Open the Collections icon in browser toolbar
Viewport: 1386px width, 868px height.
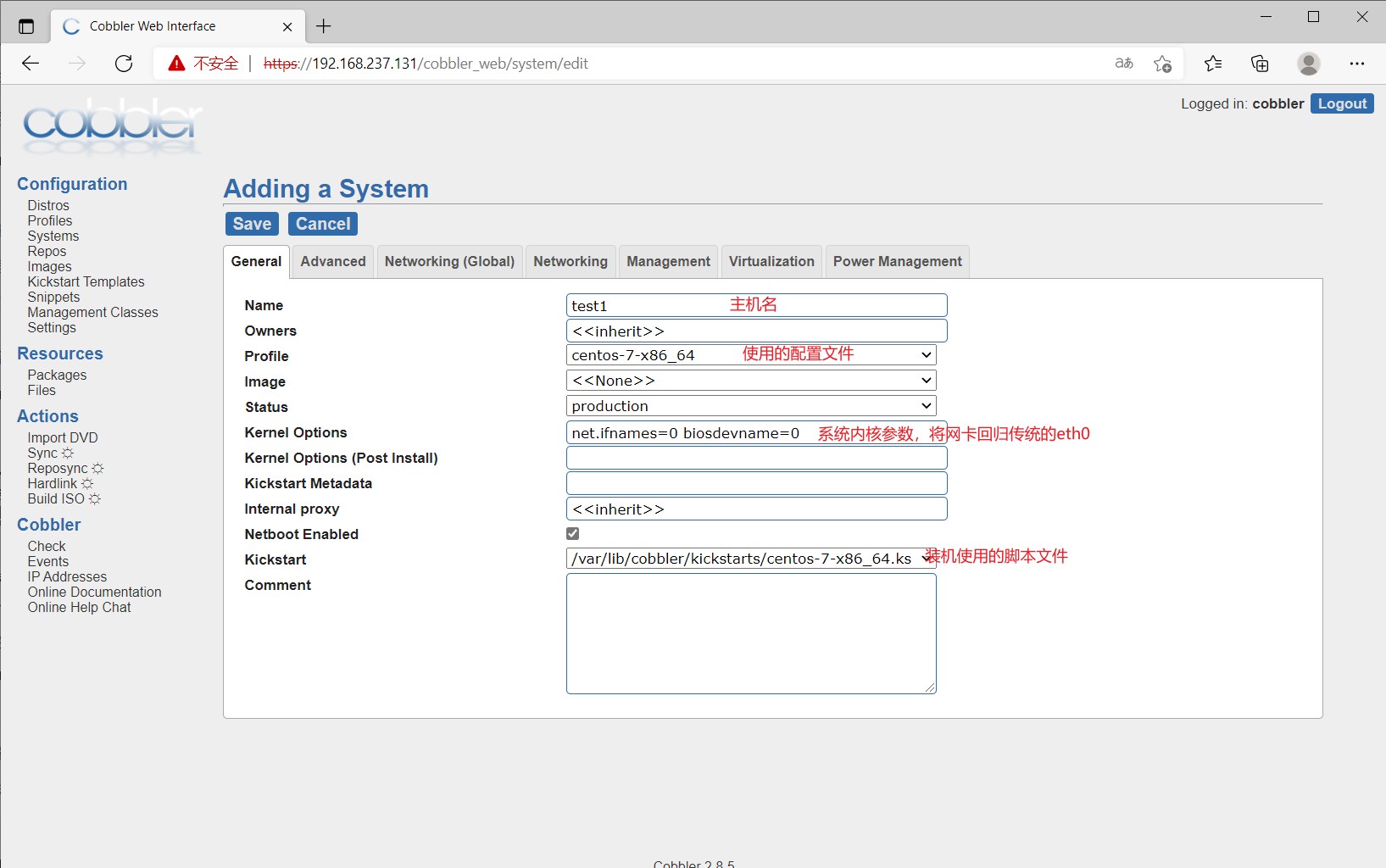click(1260, 64)
